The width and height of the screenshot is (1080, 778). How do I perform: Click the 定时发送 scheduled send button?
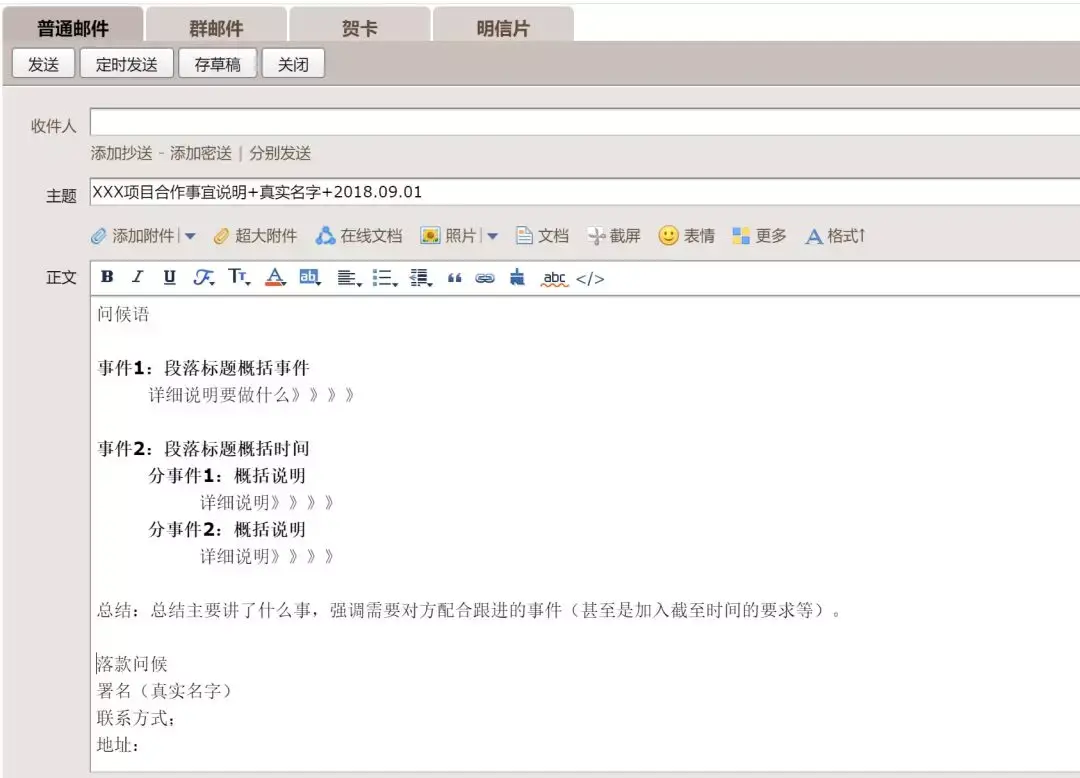[x=127, y=62]
